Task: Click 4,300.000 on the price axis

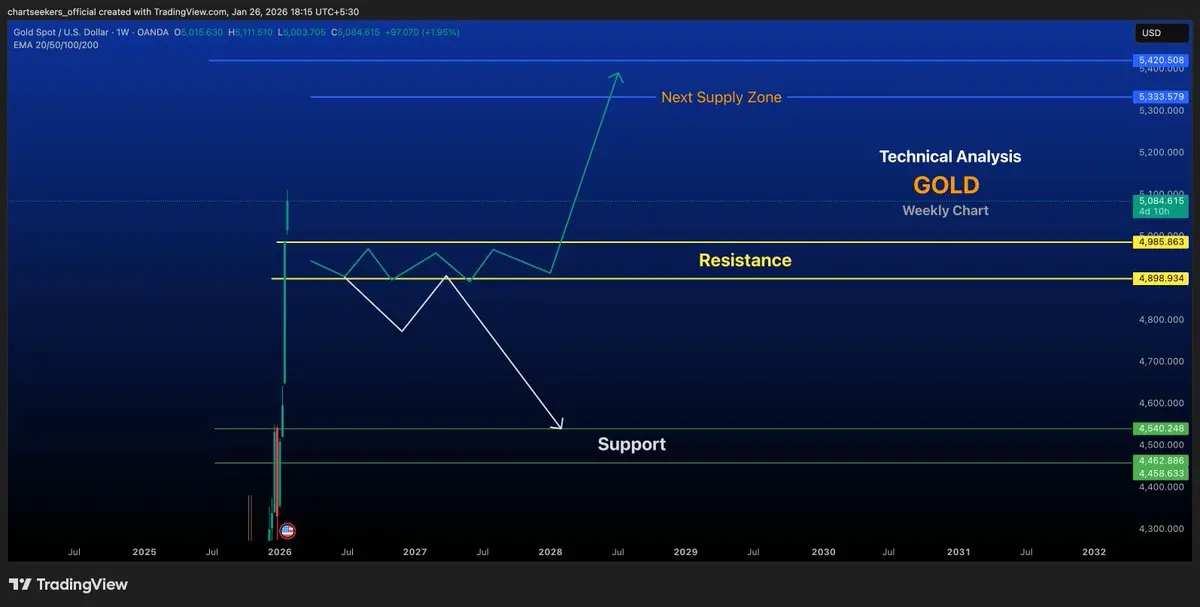Action: pyautogui.click(x=1160, y=529)
